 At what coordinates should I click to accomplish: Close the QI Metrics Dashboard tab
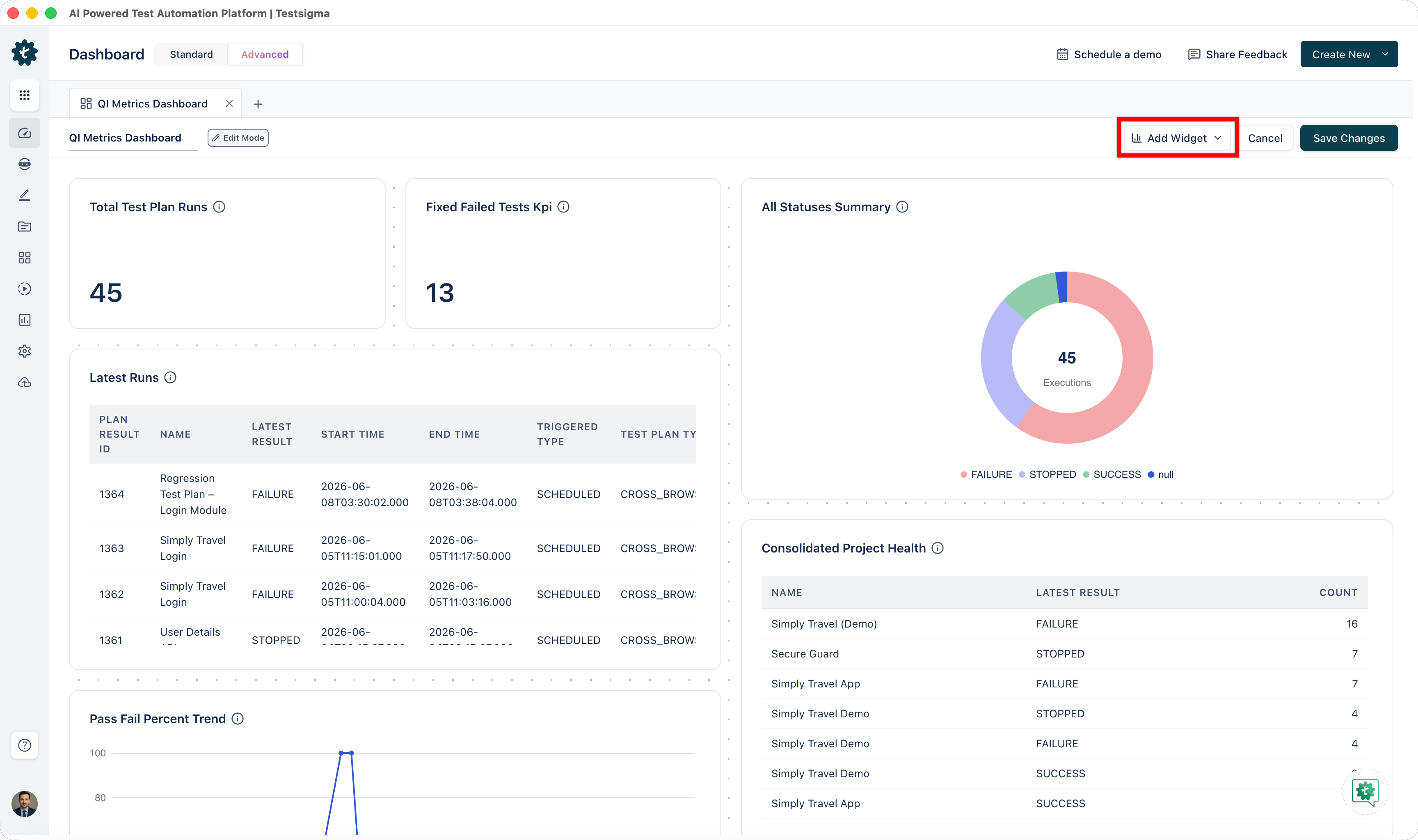[229, 104]
